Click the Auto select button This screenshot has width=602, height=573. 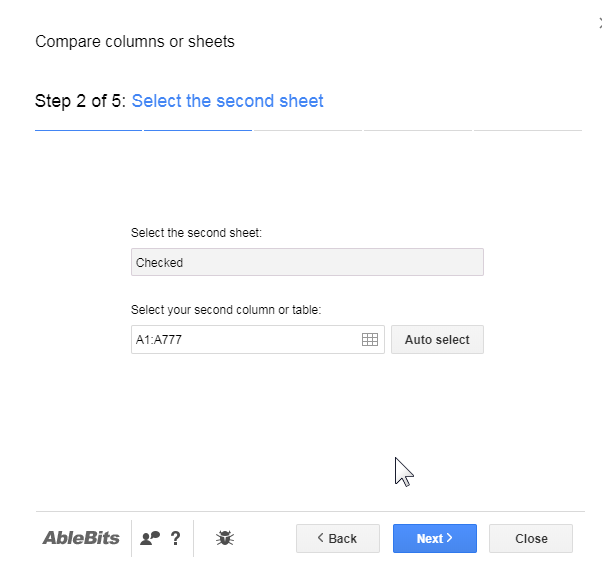[437, 340]
